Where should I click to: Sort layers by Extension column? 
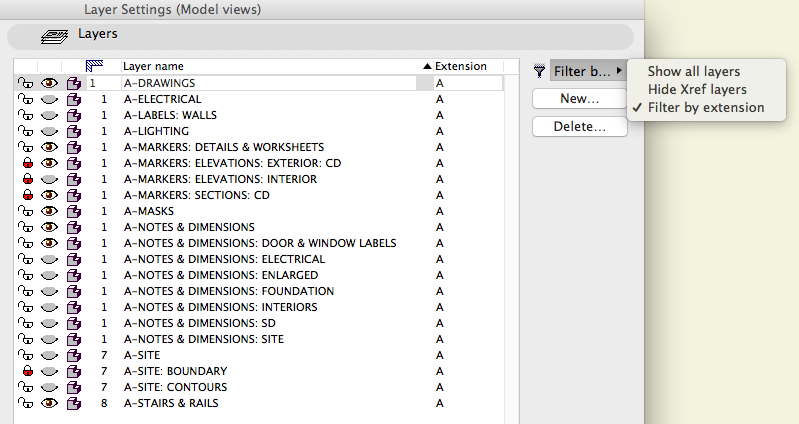tap(460, 66)
